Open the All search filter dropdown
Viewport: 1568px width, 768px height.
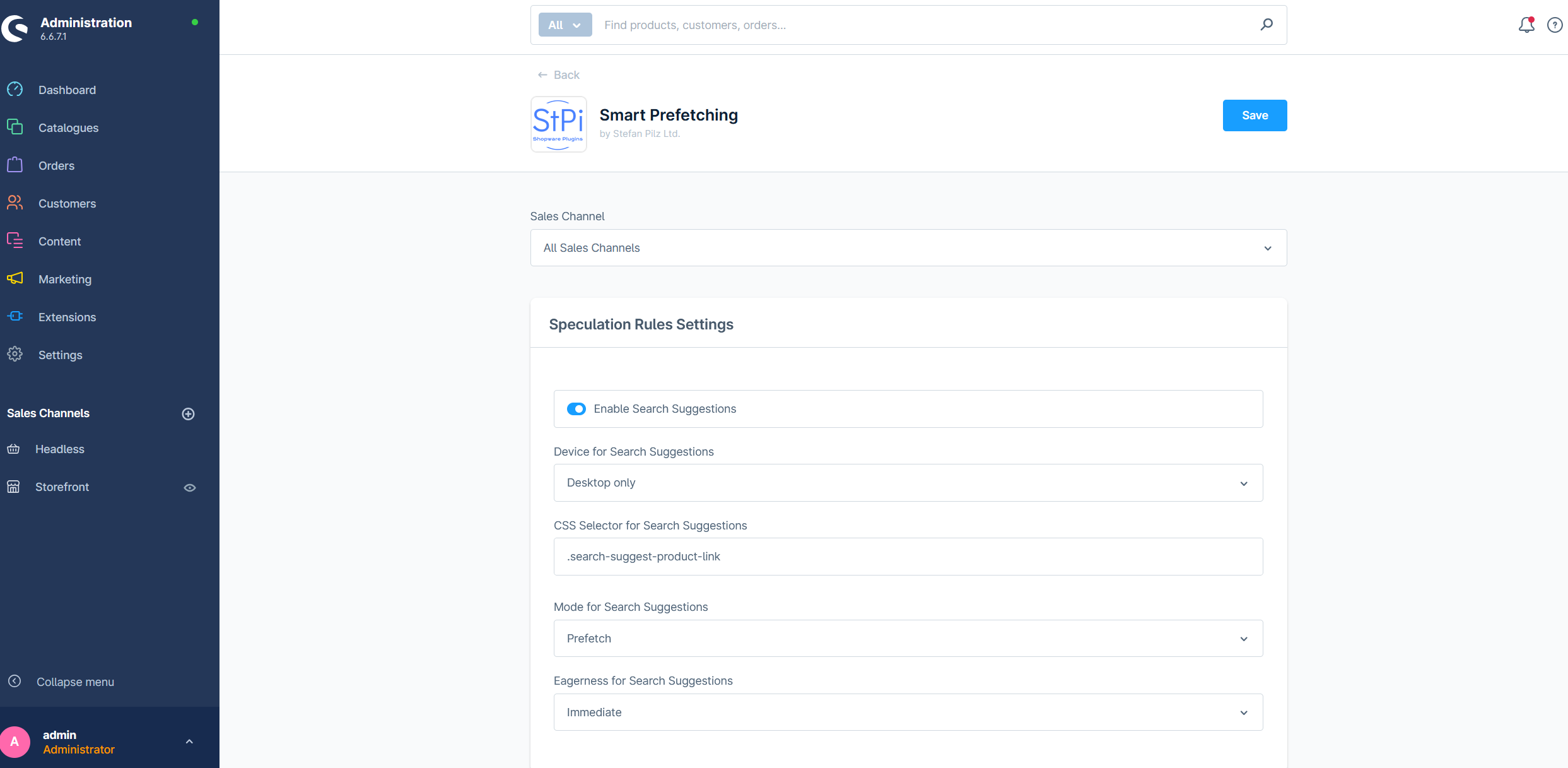tap(565, 25)
